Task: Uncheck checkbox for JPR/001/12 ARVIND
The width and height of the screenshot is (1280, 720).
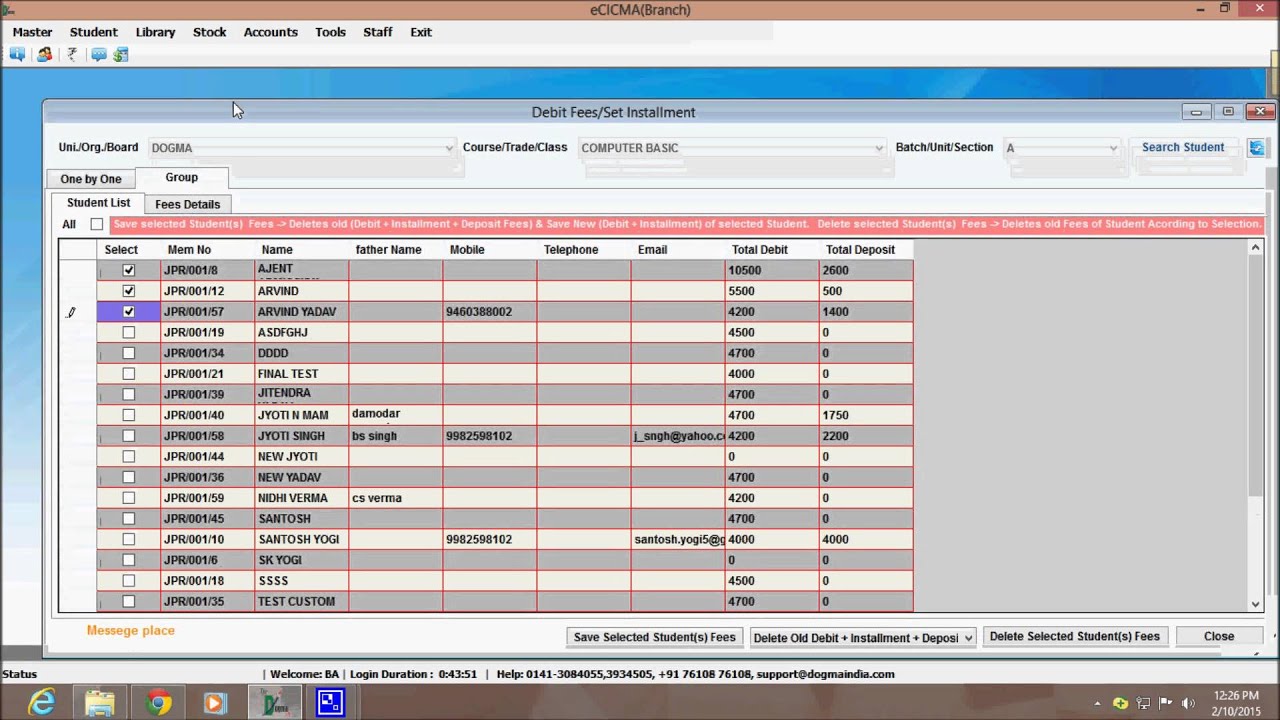Action: pos(128,291)
